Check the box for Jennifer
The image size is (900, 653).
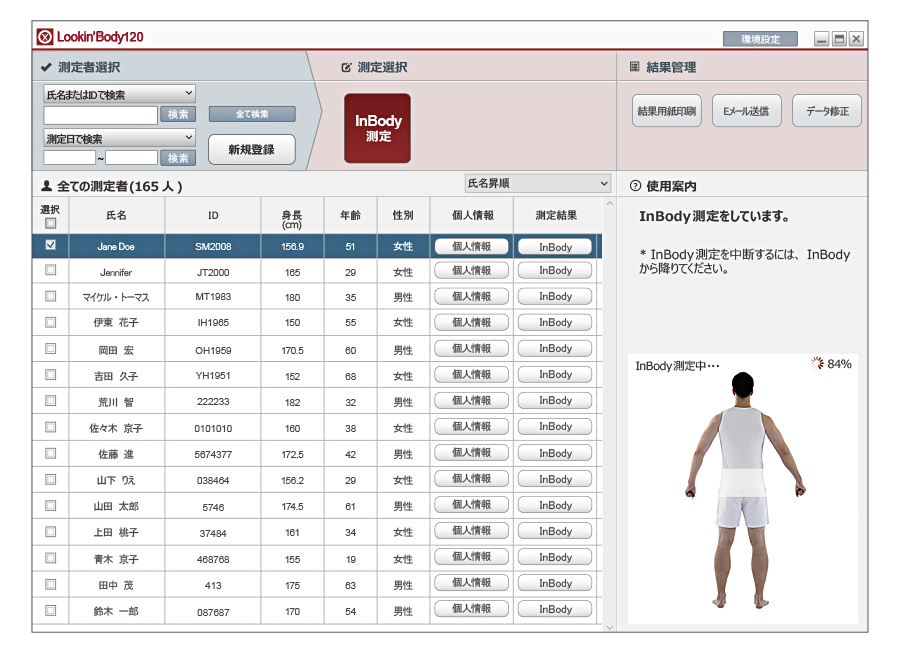tap(51, 270)
